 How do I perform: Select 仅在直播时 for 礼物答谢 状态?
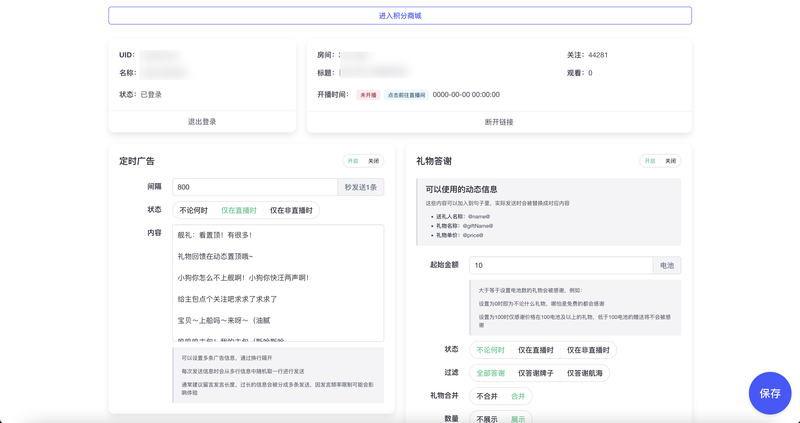[536, 350]
